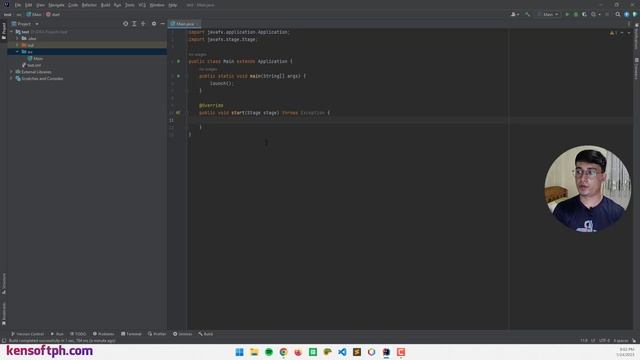The height and width of the screenshot is (360, 640).
Task: Open the Main run configuration dropdown
Action: point(548,14)
